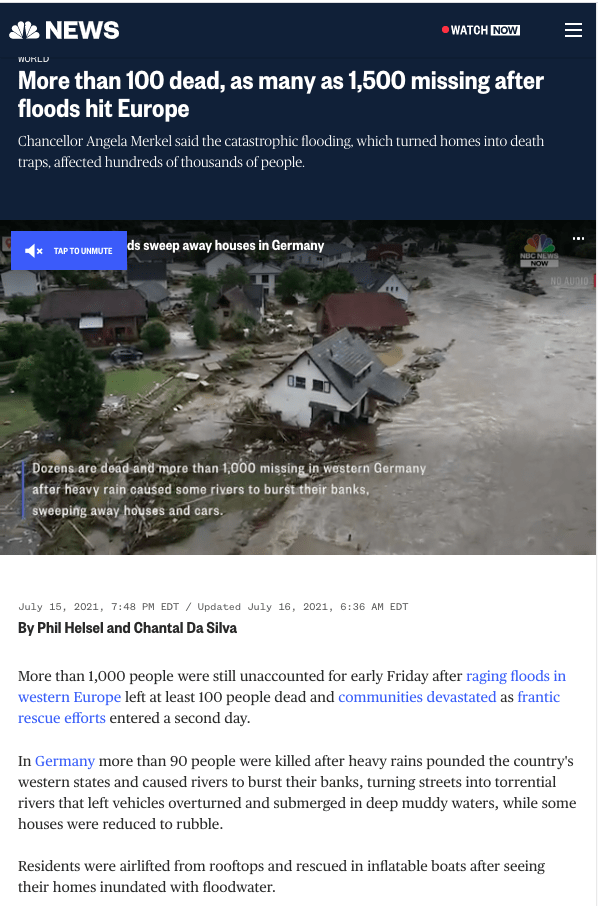The height and width of the screenshot is (906, 598).
Task: Click the video caption text about dozens dead
Action: click(229, 489)
